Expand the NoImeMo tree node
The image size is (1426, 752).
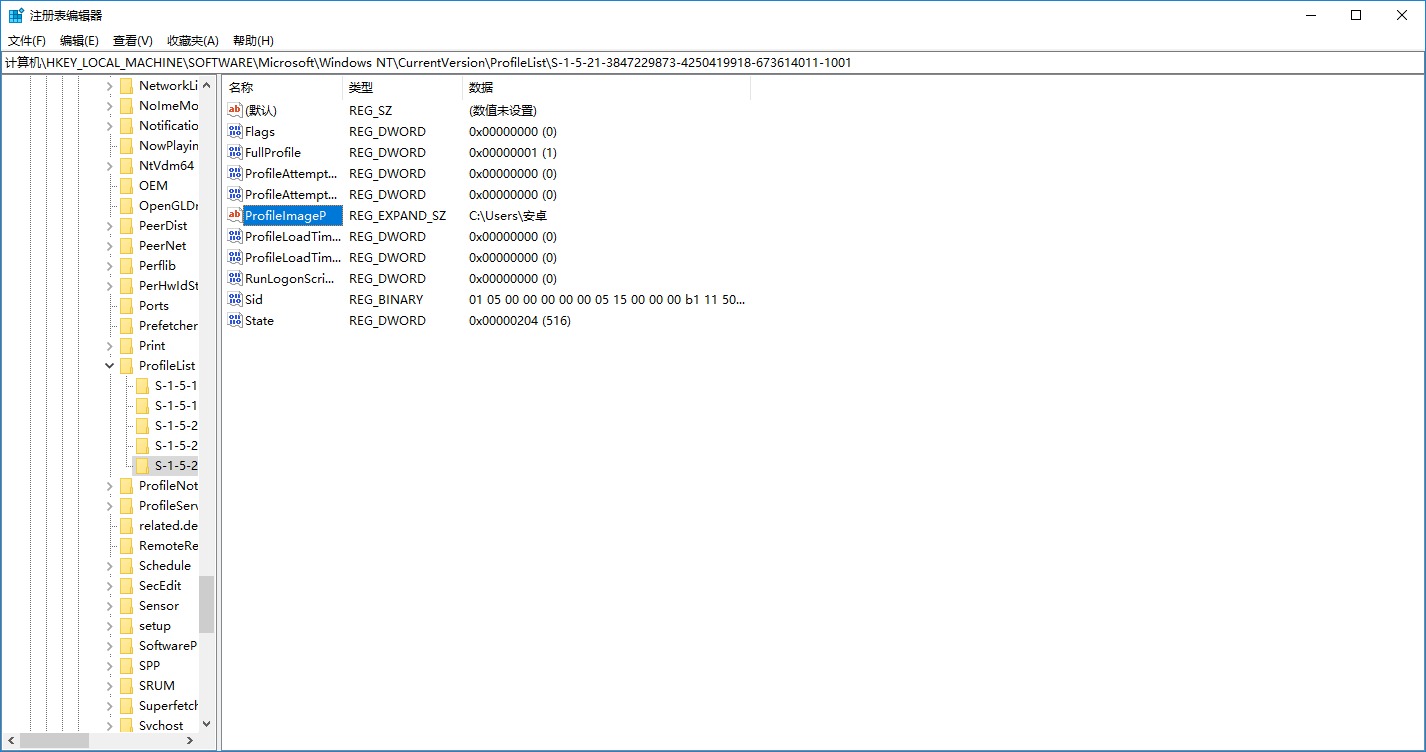click(110, 106)
